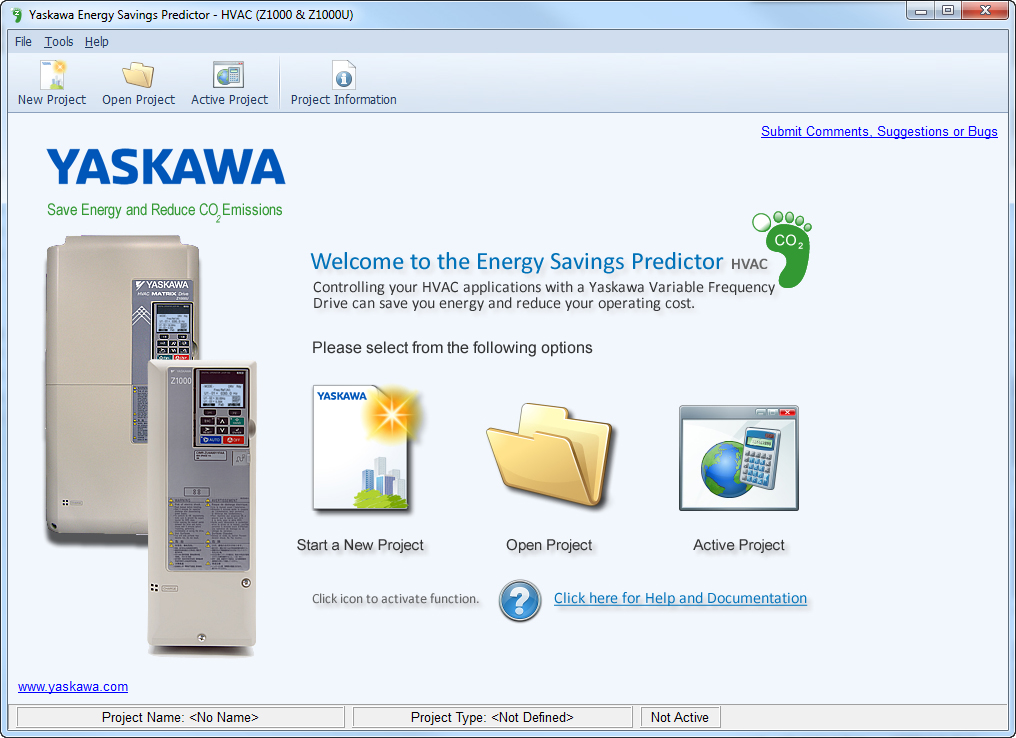
Task: Click the Project Type status bar field
Action: pos(492,717)
